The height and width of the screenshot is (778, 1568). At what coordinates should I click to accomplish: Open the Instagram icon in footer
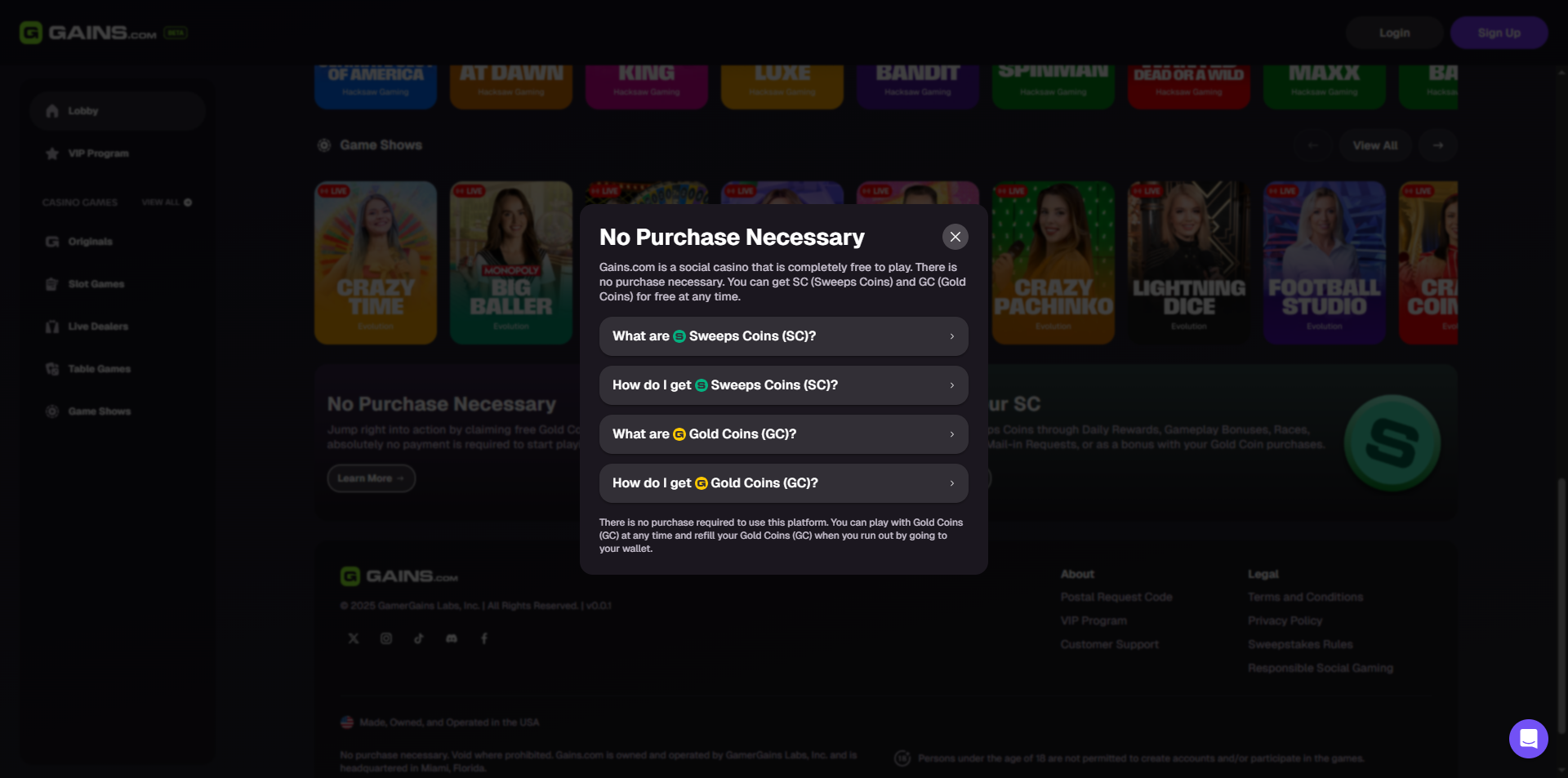click(386, 638)
